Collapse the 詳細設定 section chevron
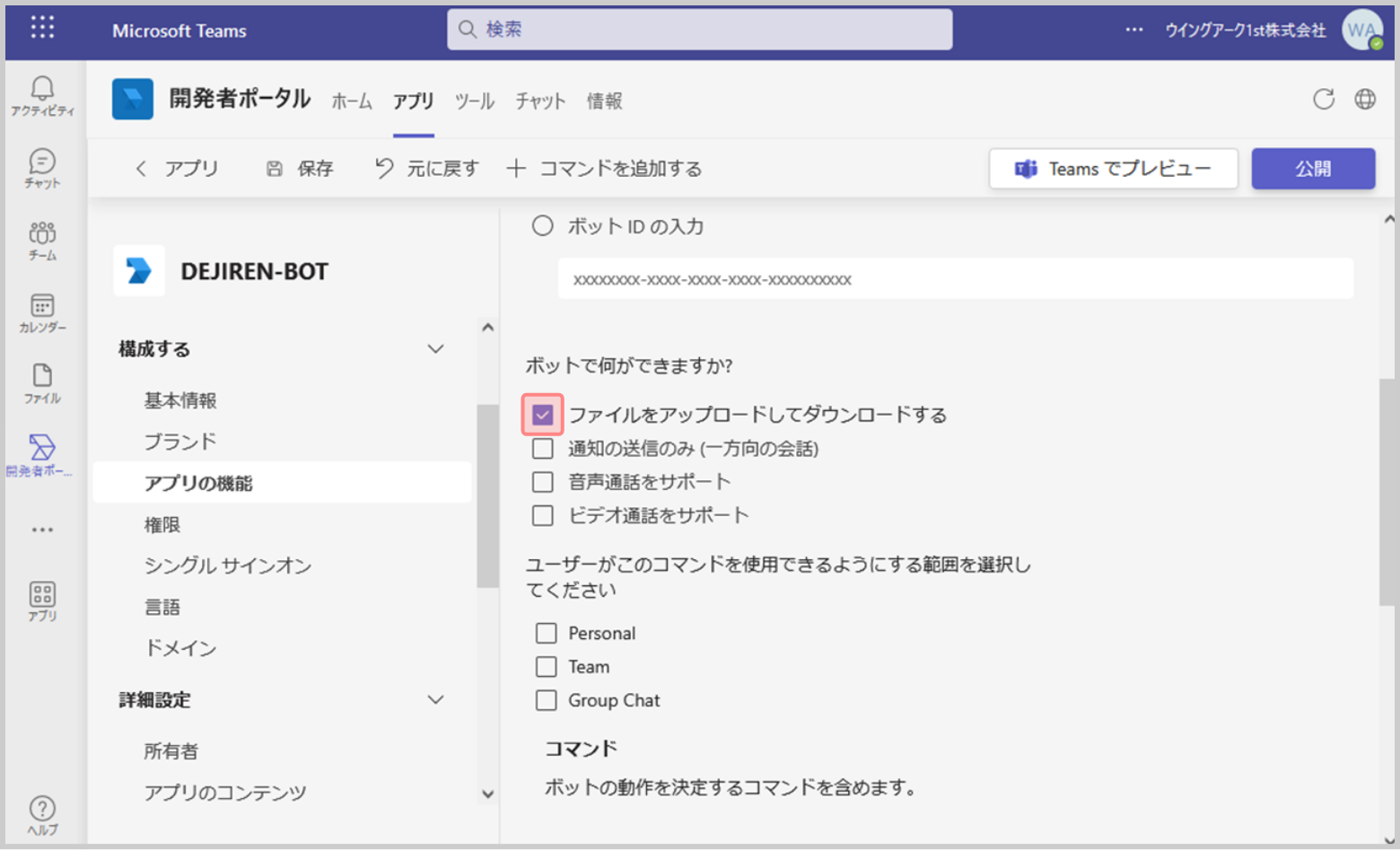 click(435, 700)
